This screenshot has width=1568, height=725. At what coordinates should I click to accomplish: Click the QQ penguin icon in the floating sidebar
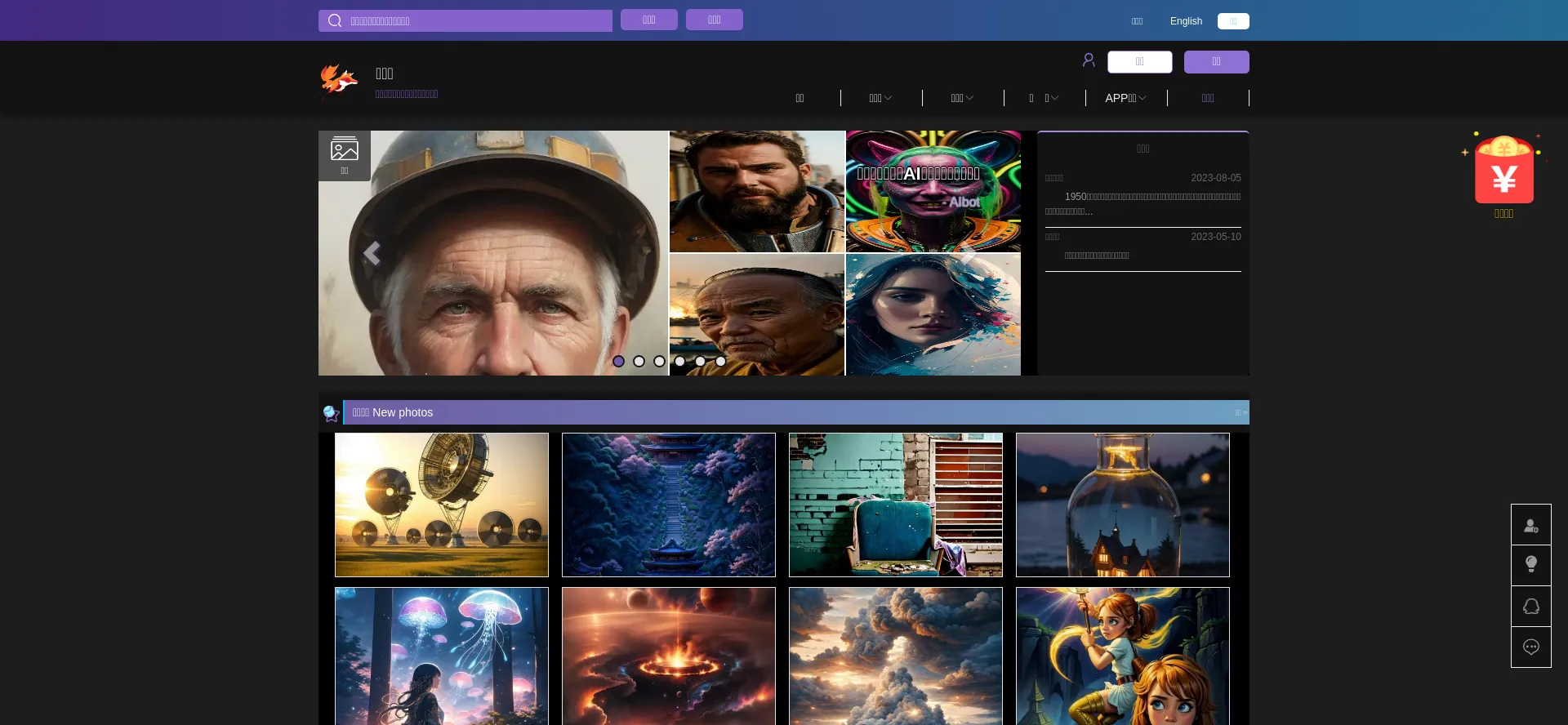pyautogui.click(x=1531, y=606)
